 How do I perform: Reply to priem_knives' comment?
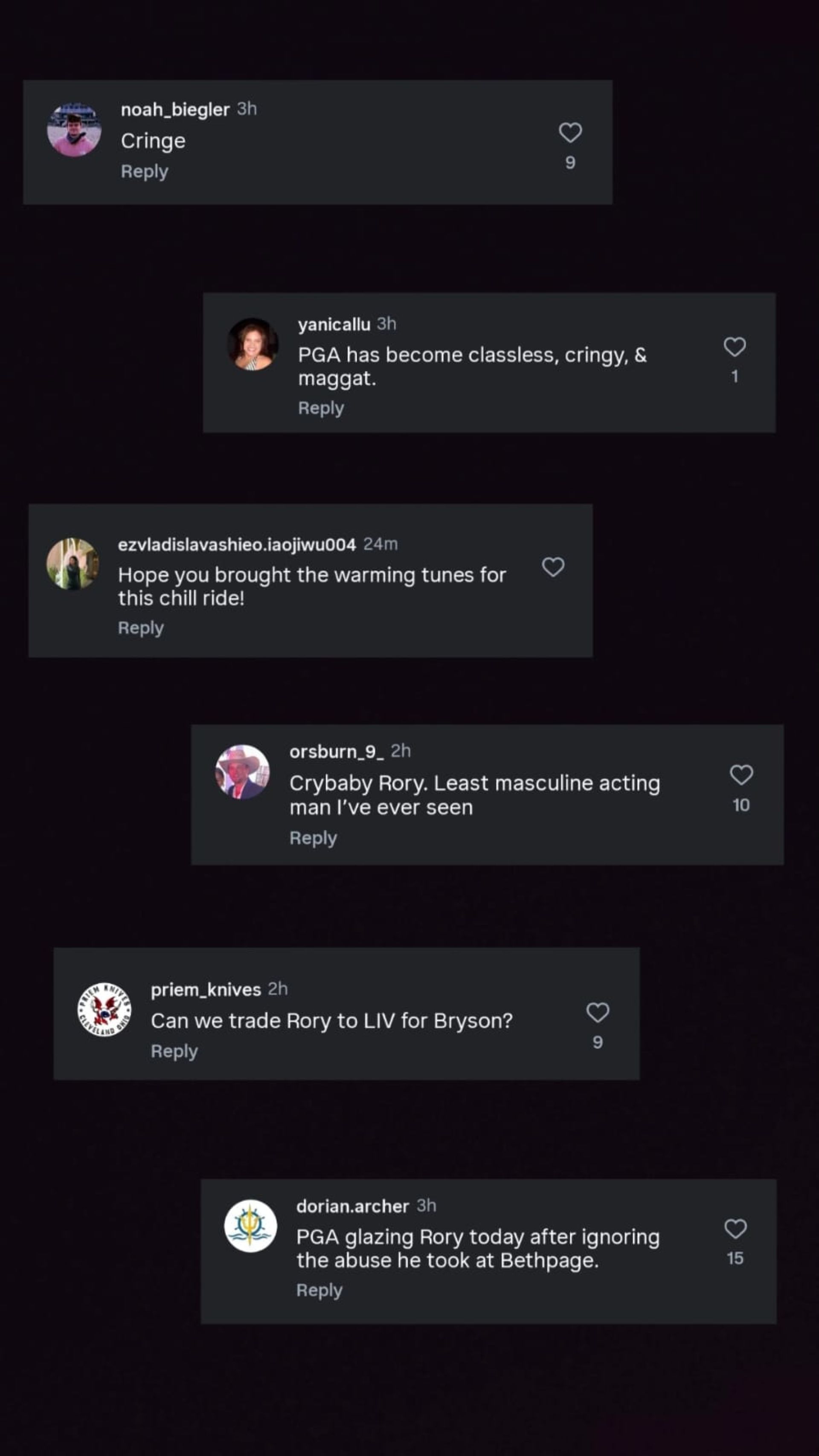(174, 1051)
